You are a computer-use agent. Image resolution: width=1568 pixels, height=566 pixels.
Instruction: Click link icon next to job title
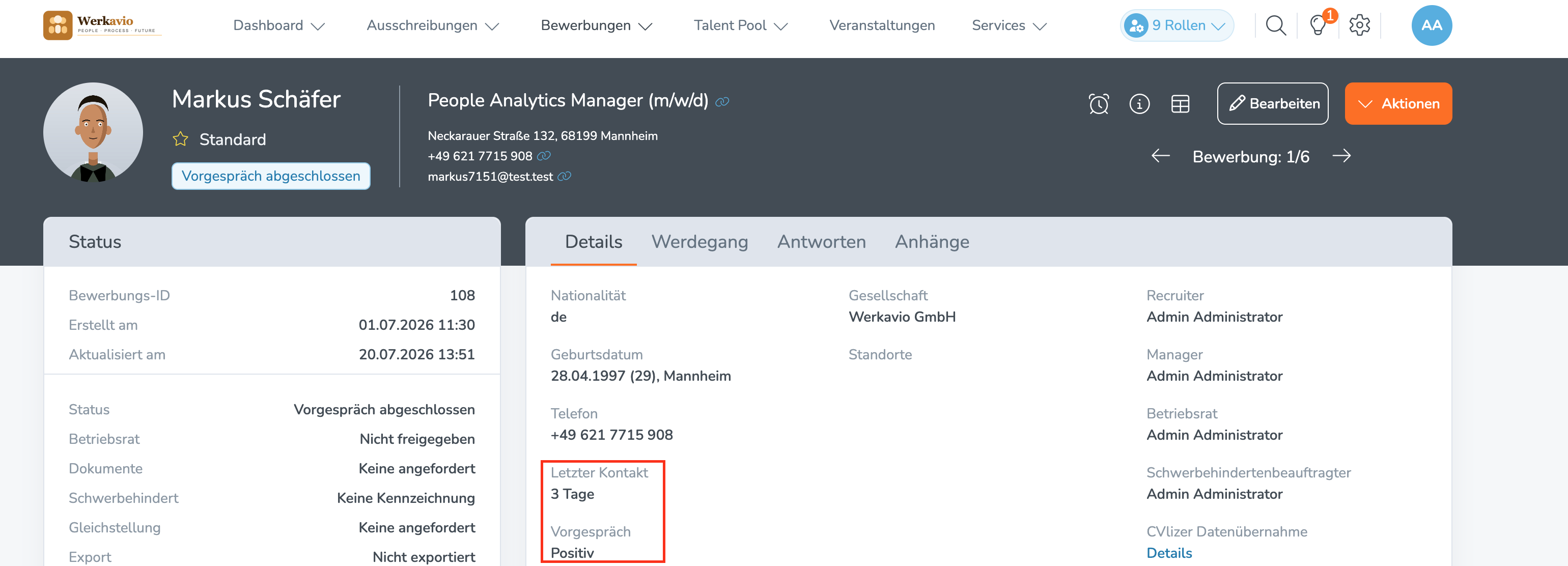tap(722, 102)
